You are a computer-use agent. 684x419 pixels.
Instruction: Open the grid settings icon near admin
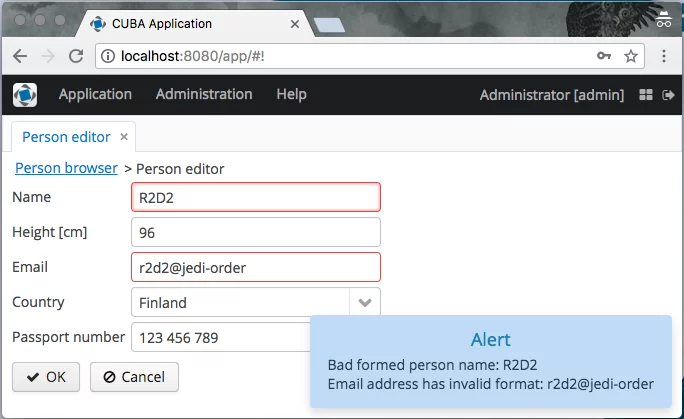click(646, 95)
